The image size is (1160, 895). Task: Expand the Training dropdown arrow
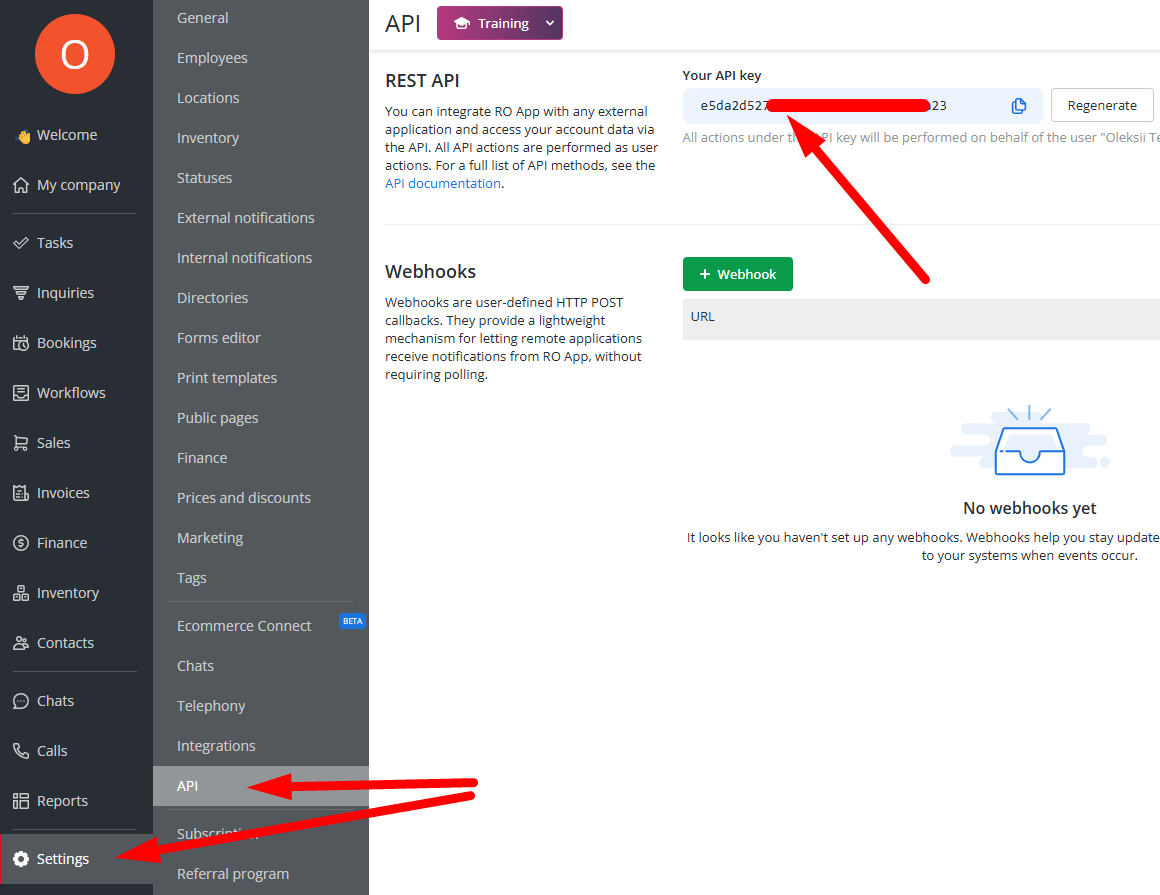[549, 23]
